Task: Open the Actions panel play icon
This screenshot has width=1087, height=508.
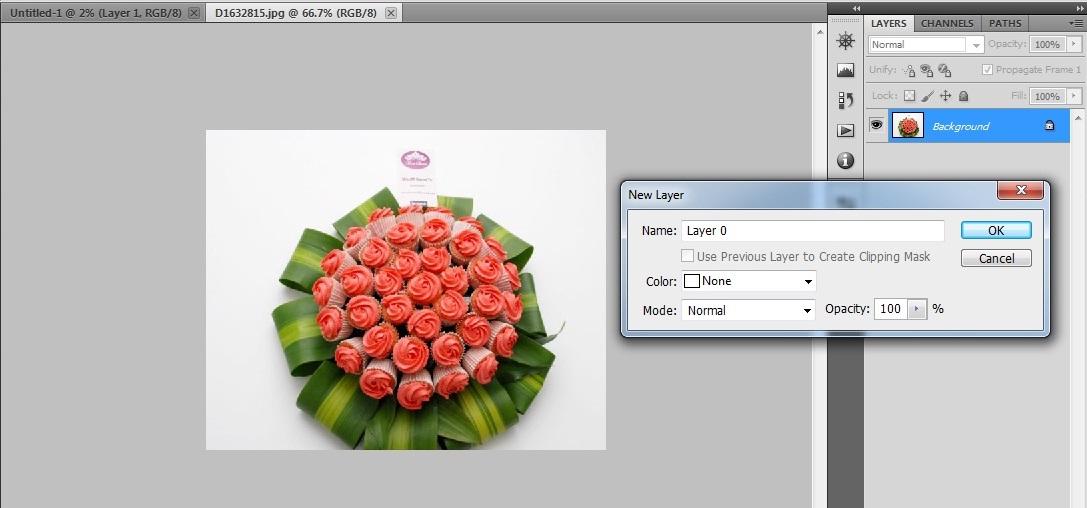Action: (846, 130)
